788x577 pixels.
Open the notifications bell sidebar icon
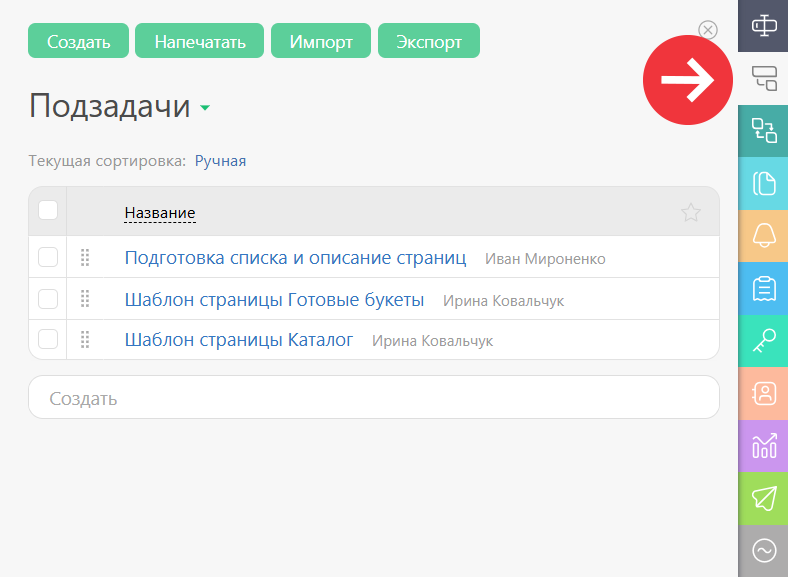(x=763, y=236)
